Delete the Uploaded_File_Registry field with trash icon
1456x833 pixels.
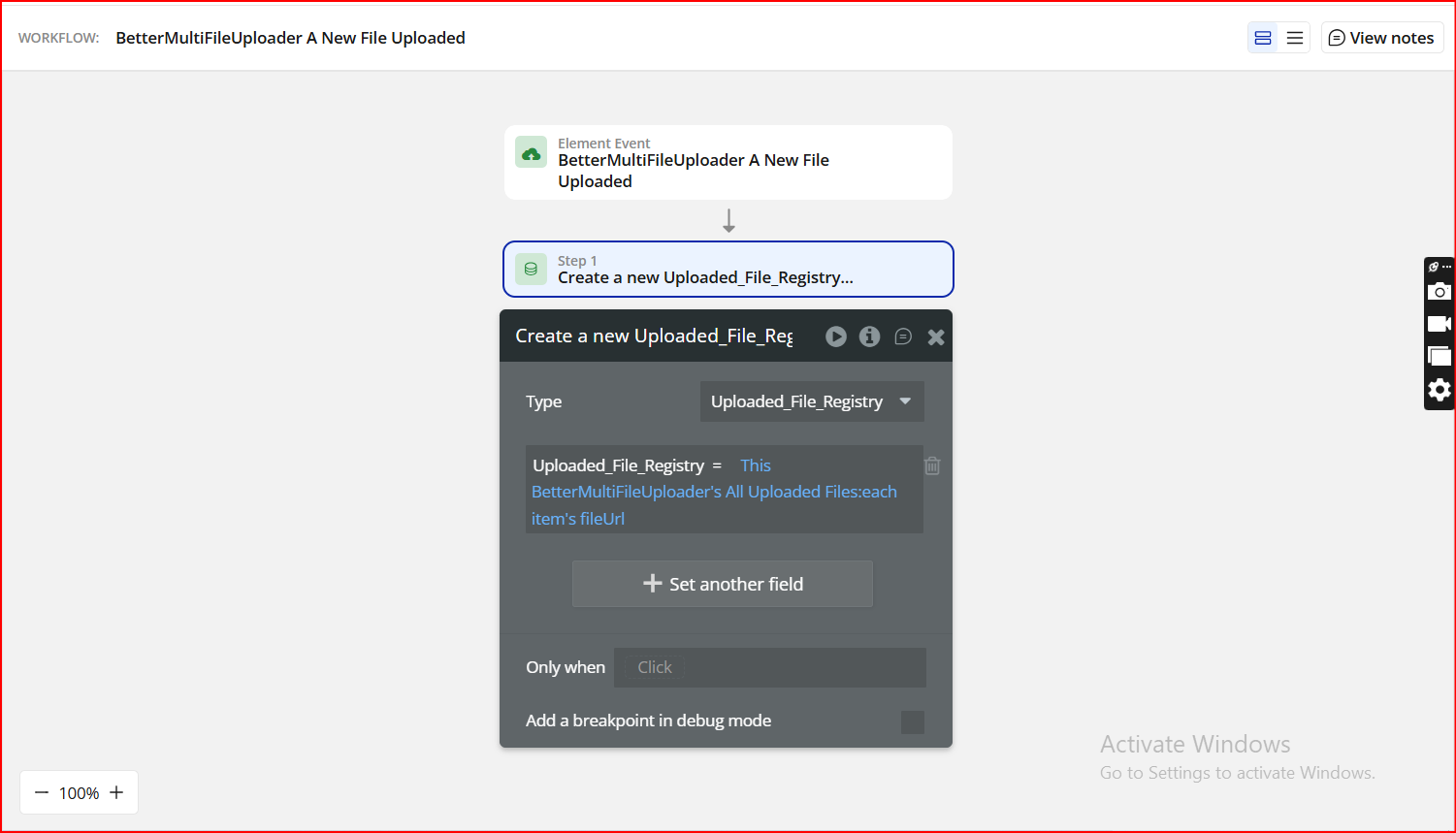point(932,465)
